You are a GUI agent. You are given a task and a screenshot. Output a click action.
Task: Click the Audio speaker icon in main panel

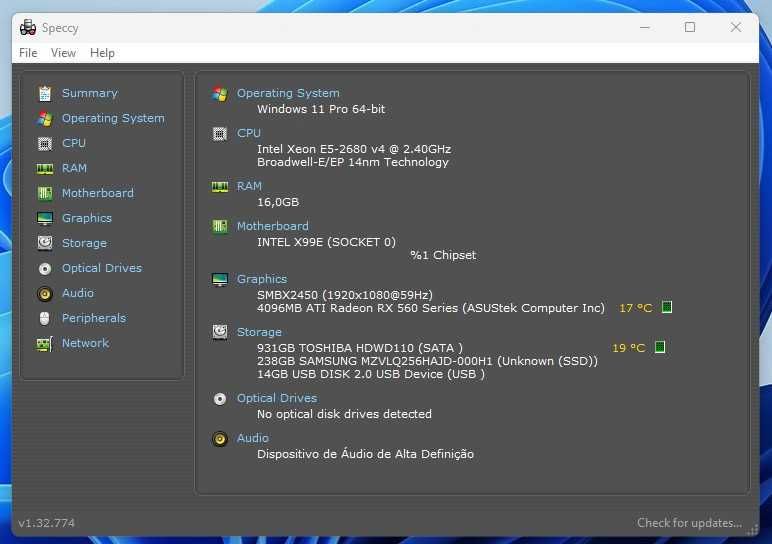point(220,438)
